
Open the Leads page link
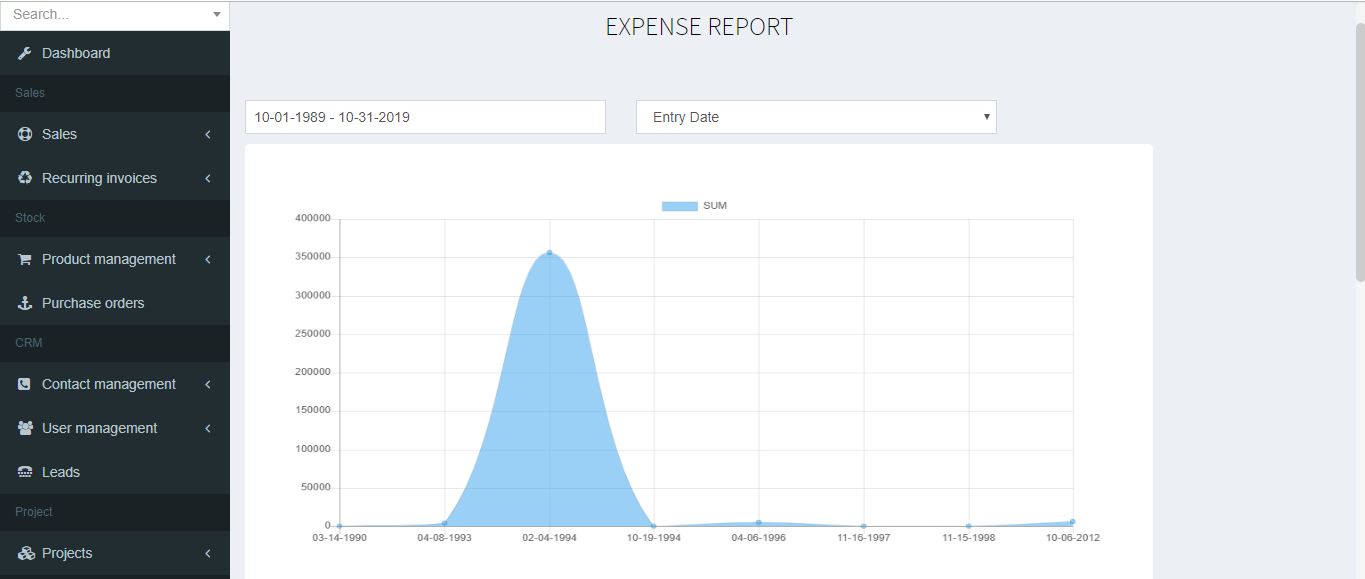coord(61,472)
